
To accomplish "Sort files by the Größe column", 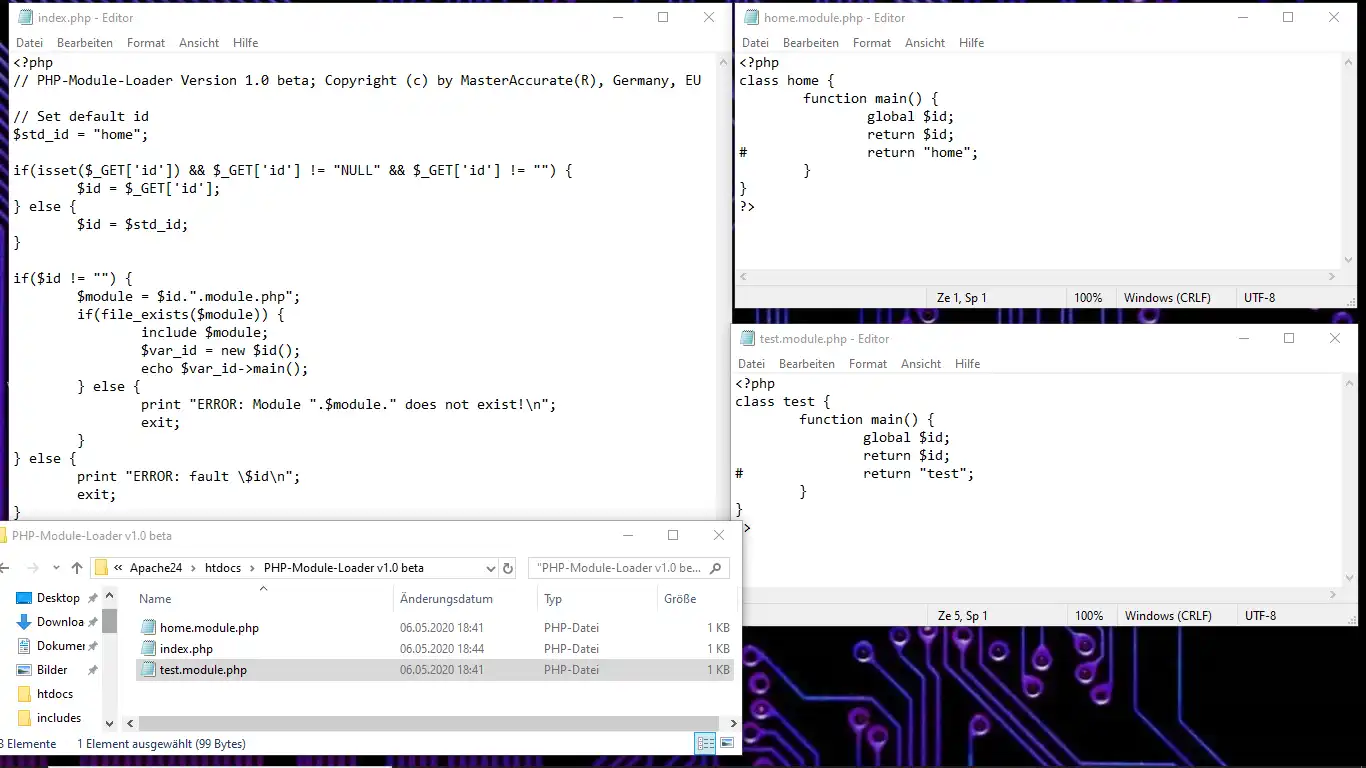I will [680, 599].
